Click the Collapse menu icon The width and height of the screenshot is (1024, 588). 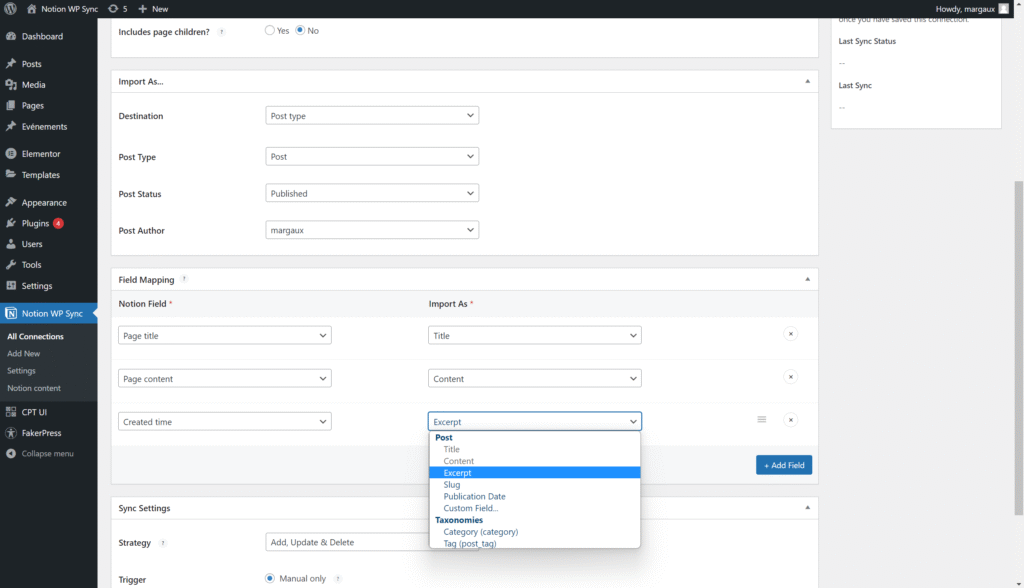click(x=11, y=453)
